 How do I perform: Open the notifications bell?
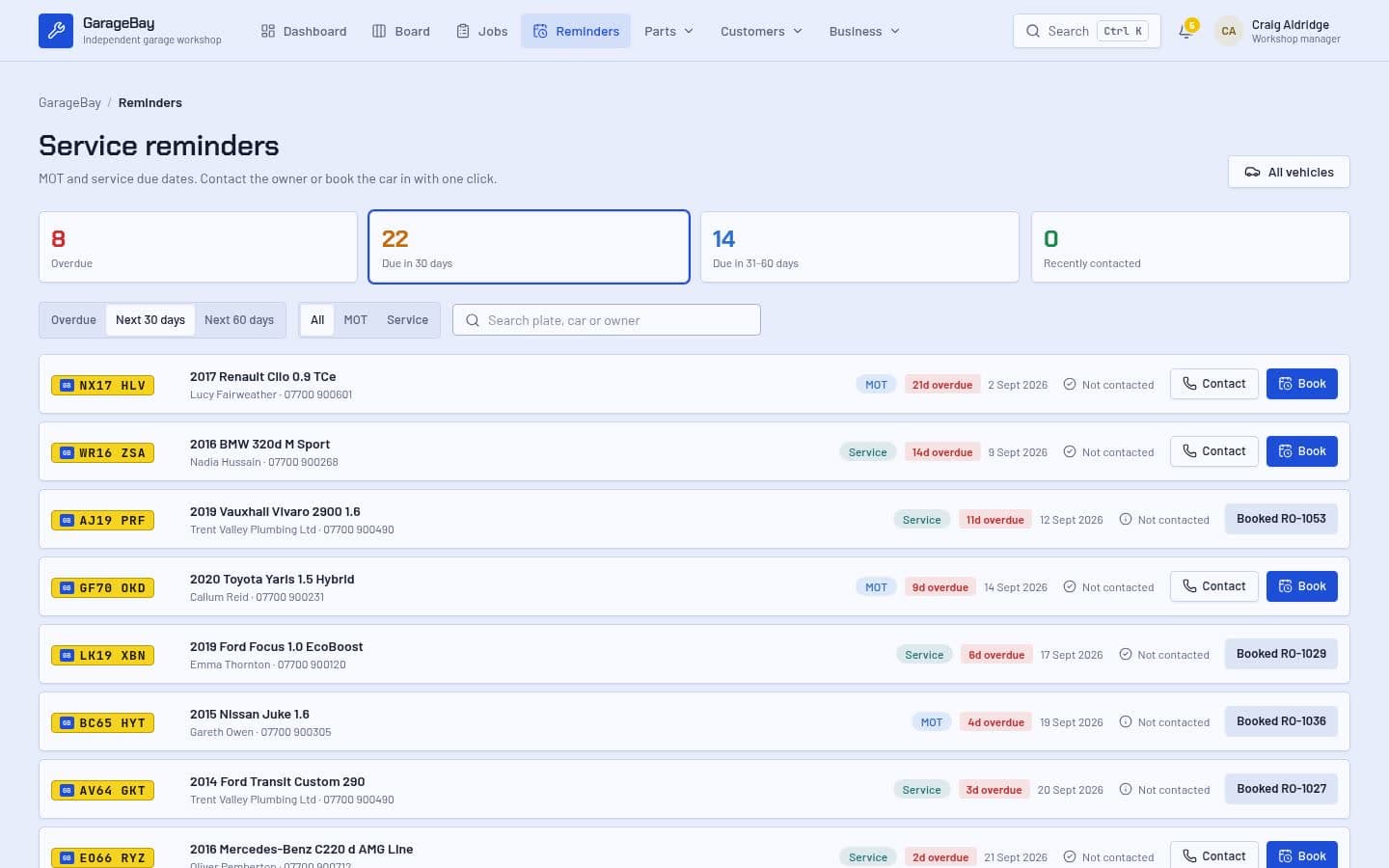click(1185, 31)
